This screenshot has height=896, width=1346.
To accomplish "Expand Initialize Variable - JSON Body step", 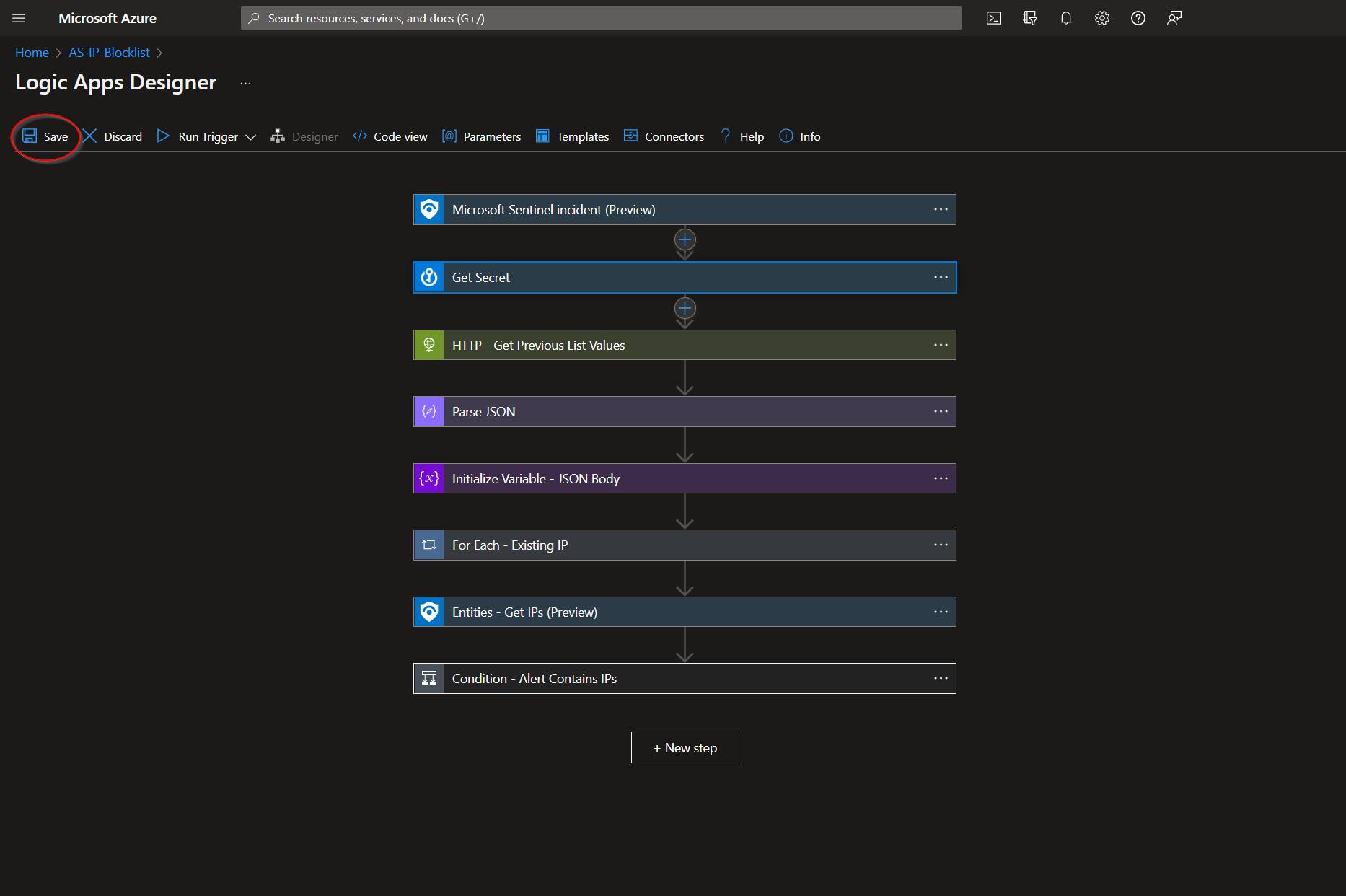I will coord(685,478).
